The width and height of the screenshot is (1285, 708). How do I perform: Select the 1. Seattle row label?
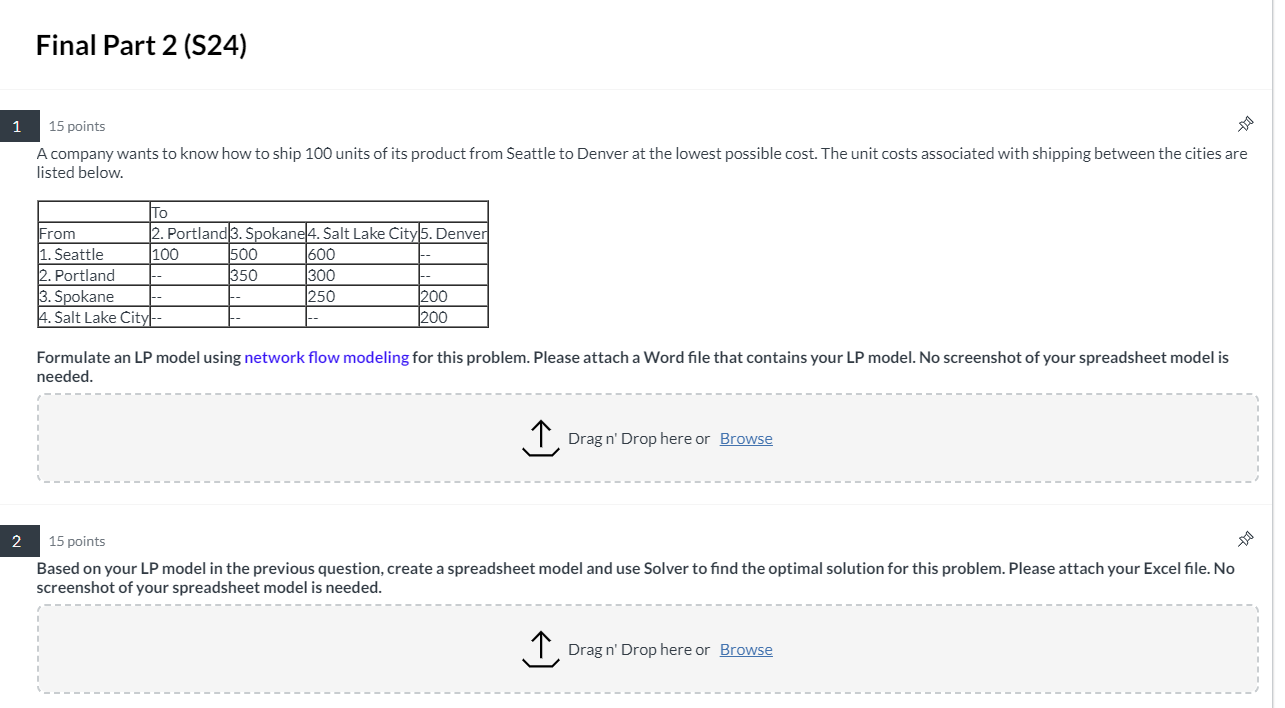click(x=69, y=254)
